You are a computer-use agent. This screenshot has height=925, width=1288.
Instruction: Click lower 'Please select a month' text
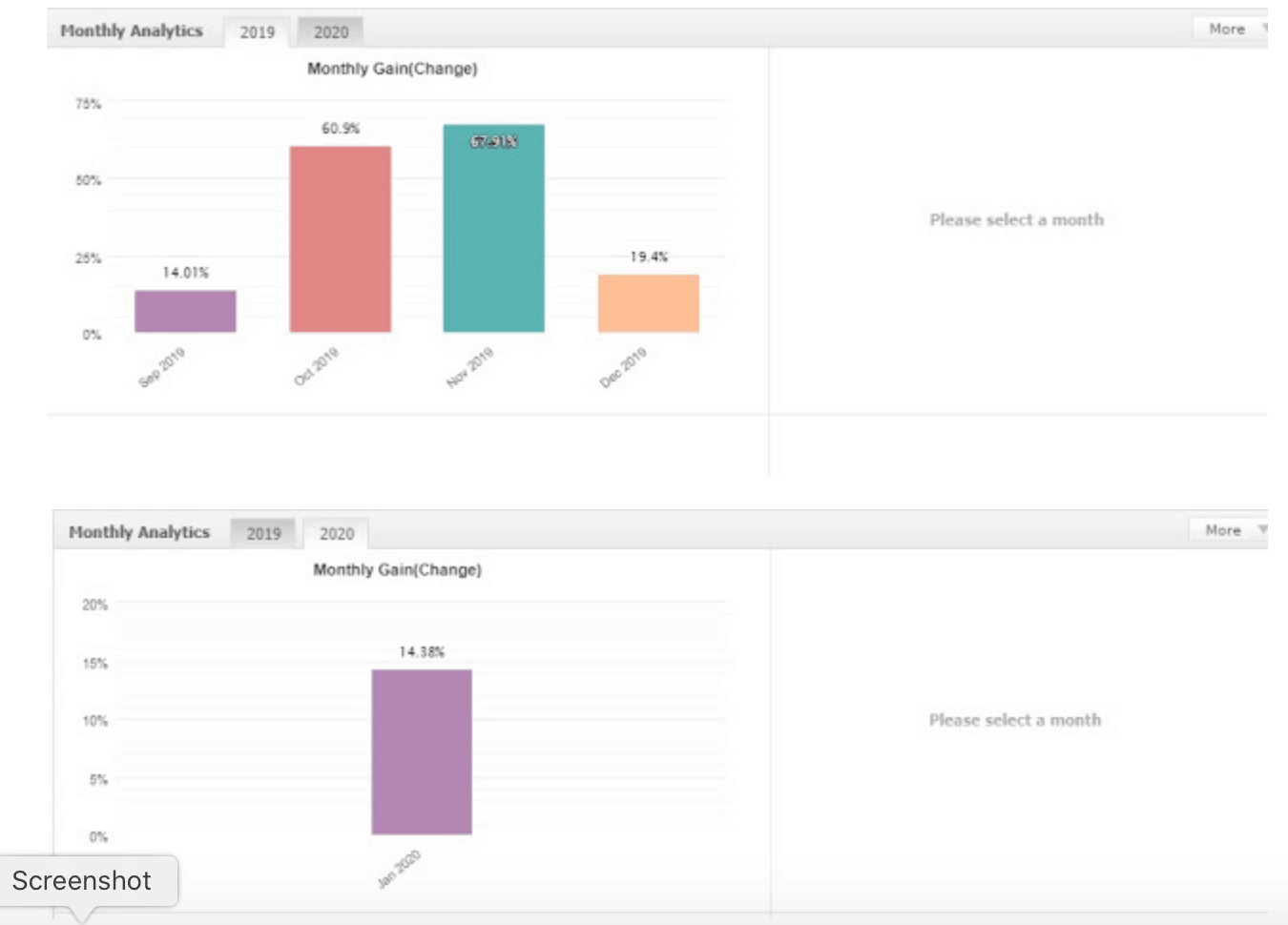click(x=1015, y=720)
